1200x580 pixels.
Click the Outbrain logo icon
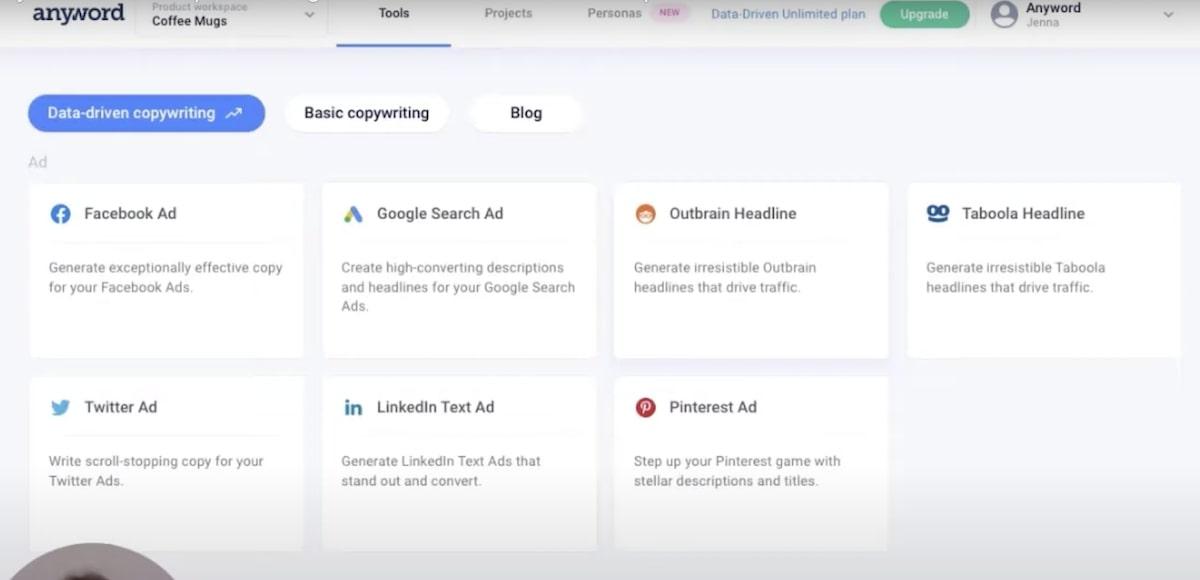click(x=646, y=214)
